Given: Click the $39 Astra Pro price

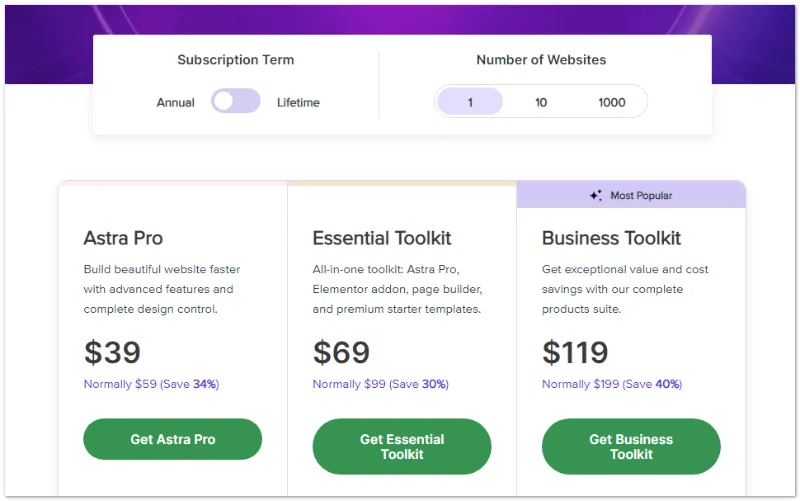Looking at the screenshot, I should coord(112,352).
